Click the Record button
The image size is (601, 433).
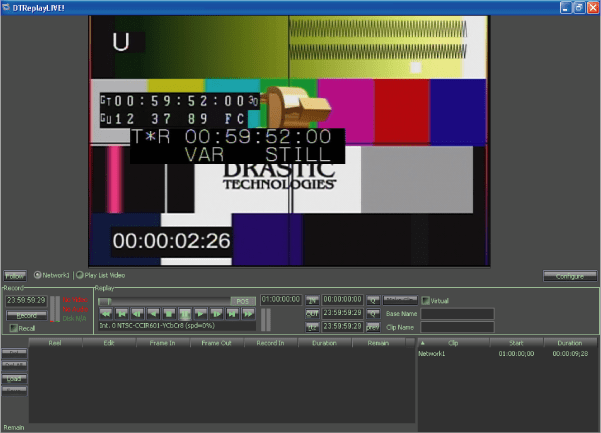point(27,315)
